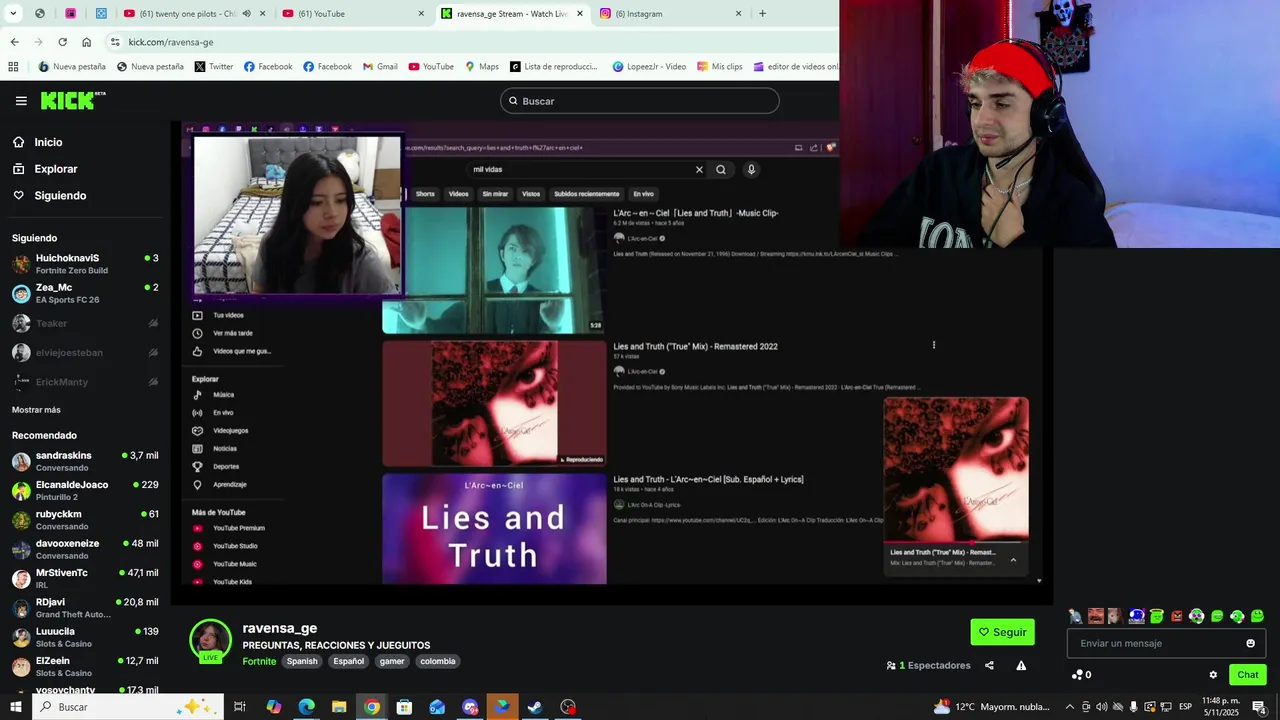This screenshot has width=1280, height=720.
Task: Report the stream with the warning icon
Action: click(1021, 665)
